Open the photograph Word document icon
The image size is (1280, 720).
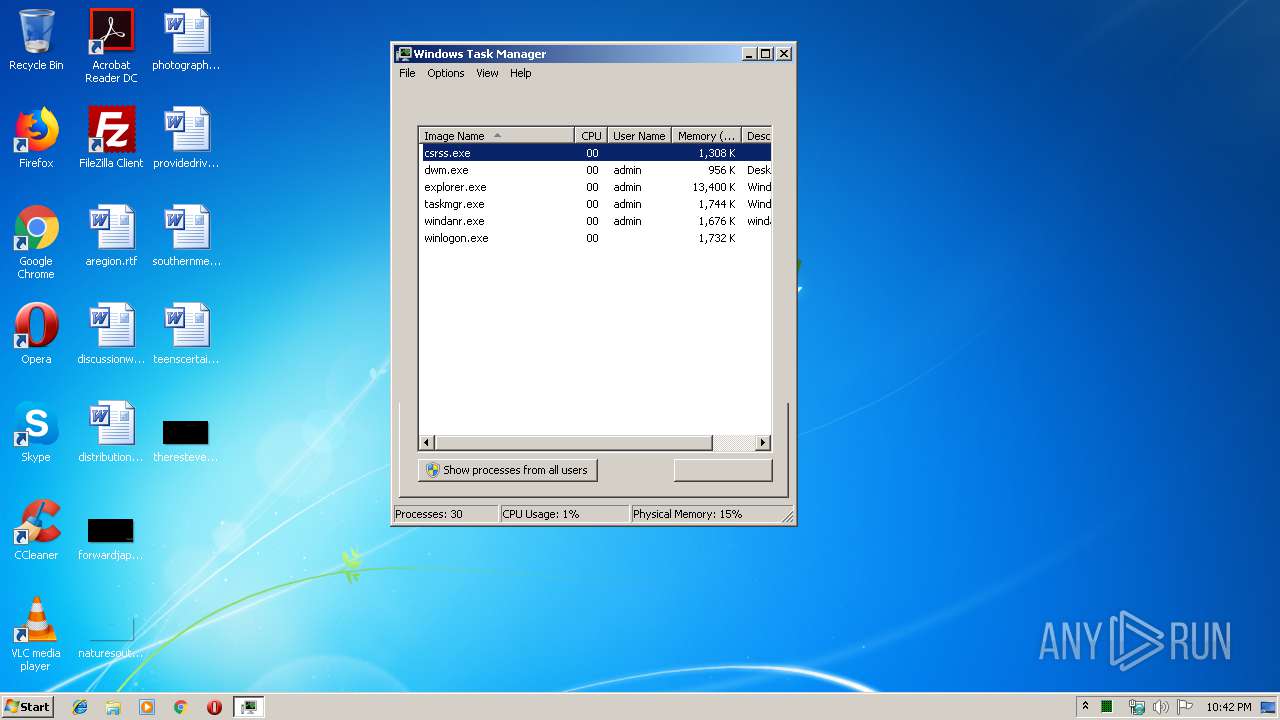(186, 40)
